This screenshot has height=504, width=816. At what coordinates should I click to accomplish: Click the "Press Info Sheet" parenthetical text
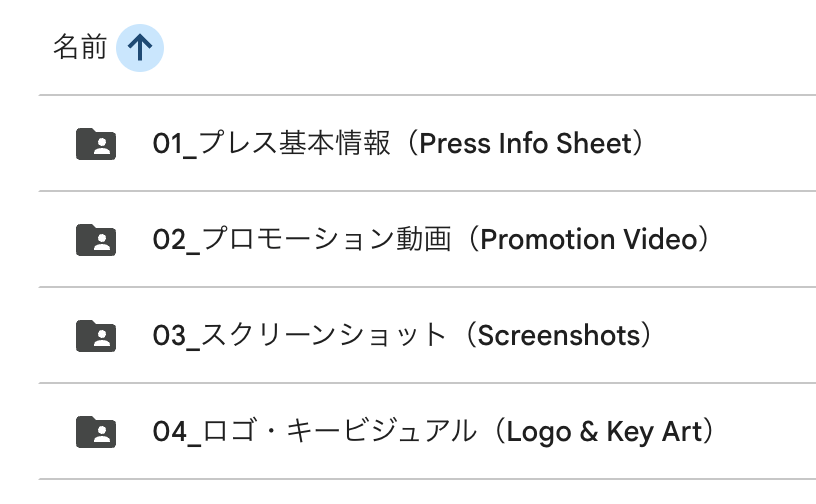526,144
